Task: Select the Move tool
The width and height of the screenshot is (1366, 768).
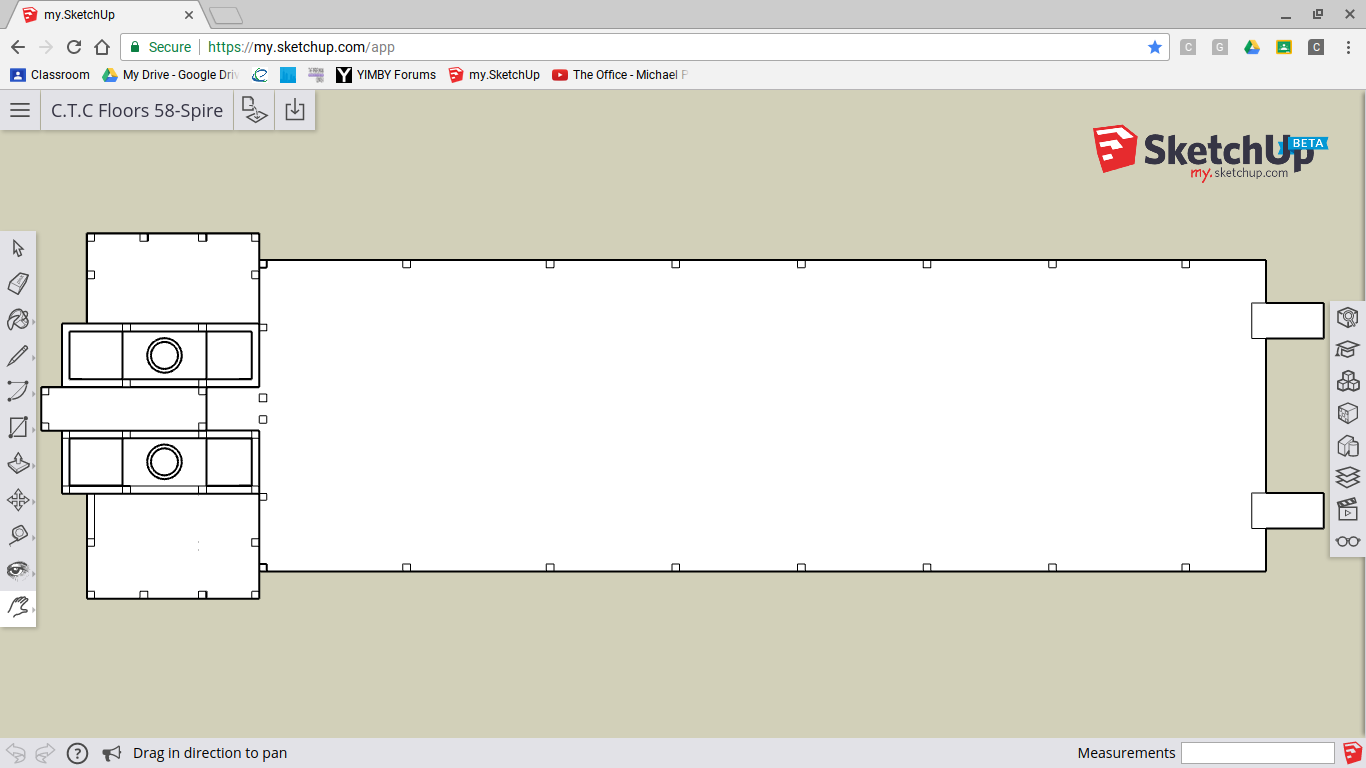Action: 18,500
